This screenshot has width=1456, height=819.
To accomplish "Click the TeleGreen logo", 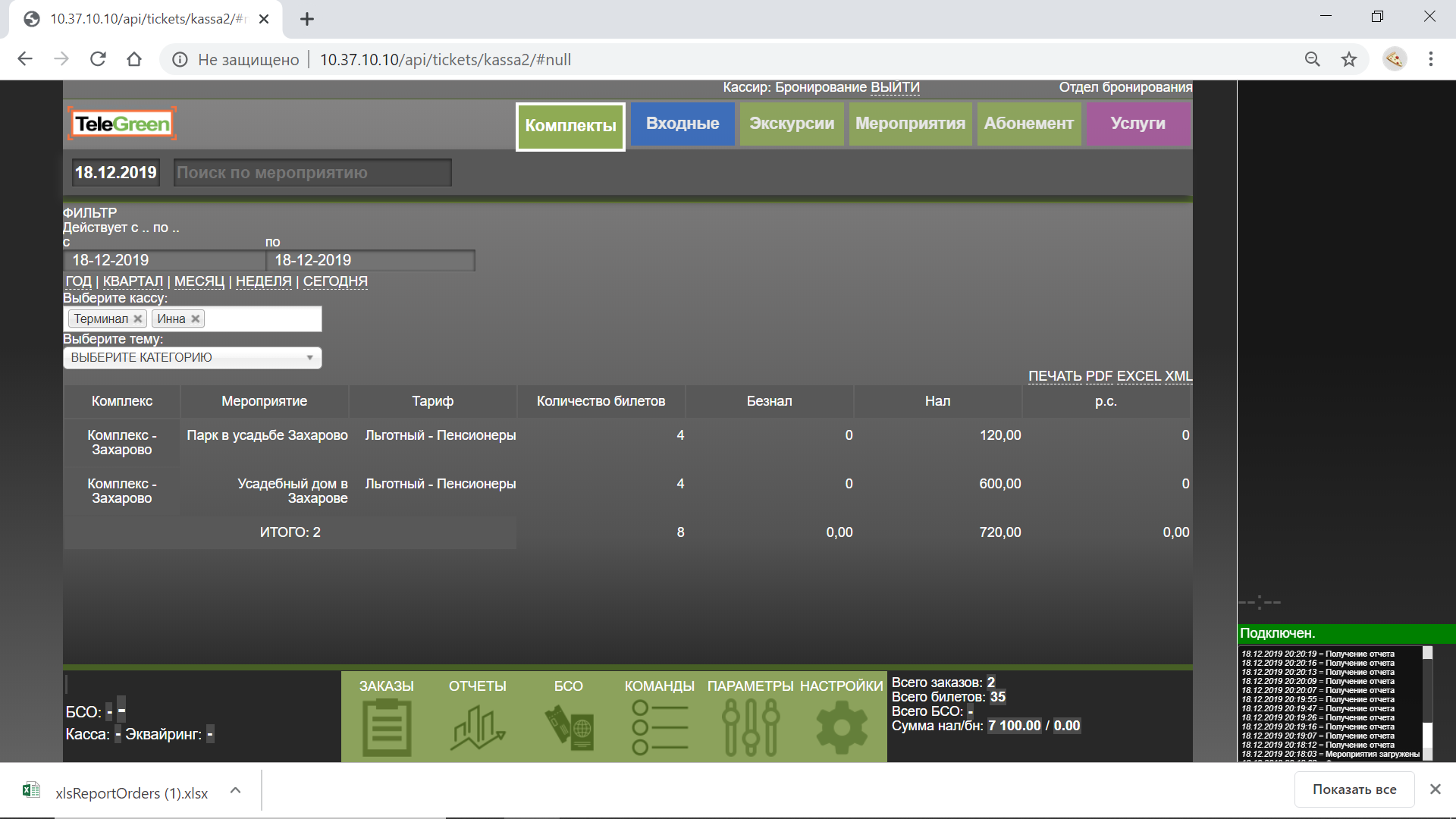I will click(x=123, y=124).
